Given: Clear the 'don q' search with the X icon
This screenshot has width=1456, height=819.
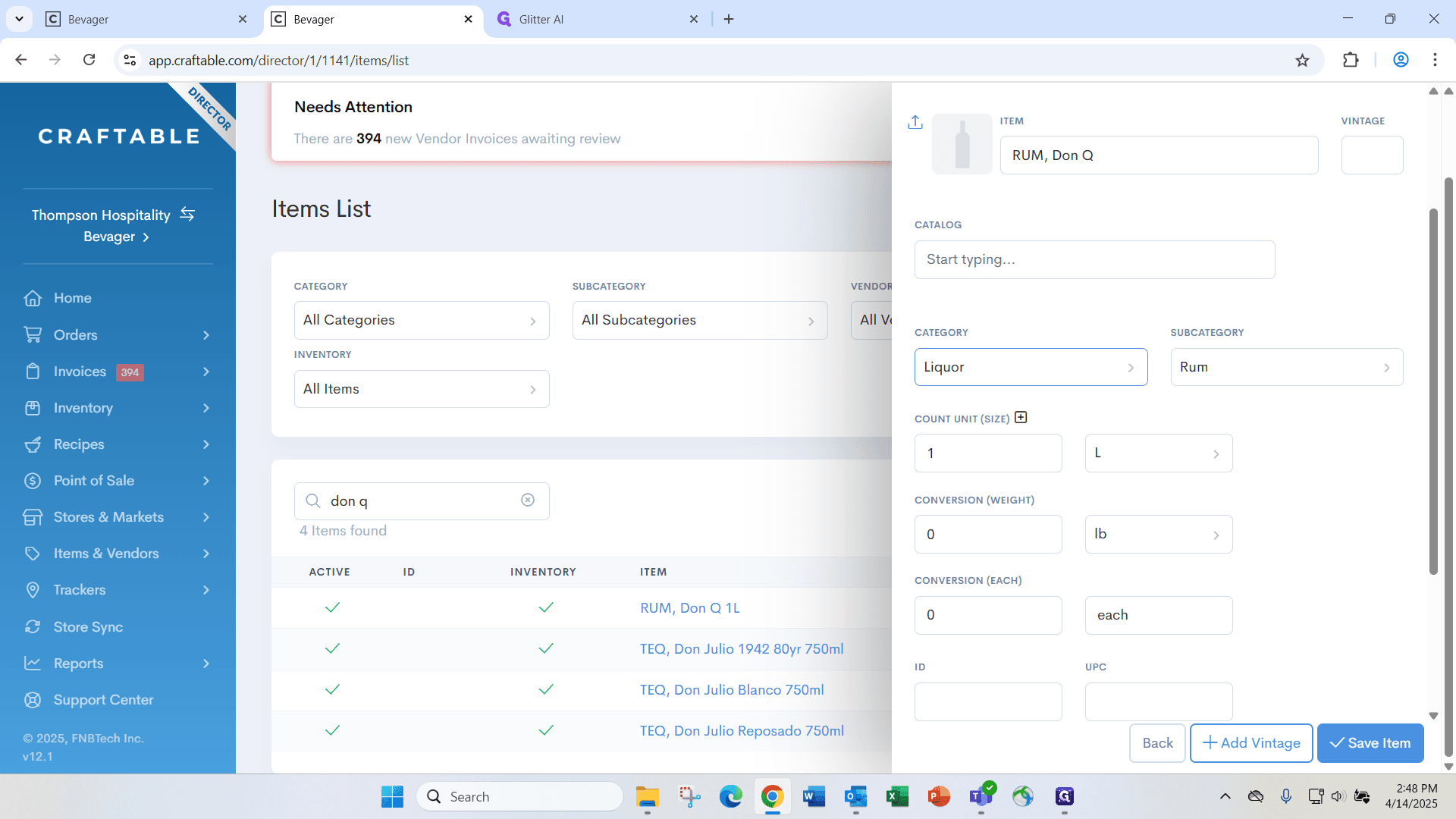Looking at the screenshot, I should point(528,500).
